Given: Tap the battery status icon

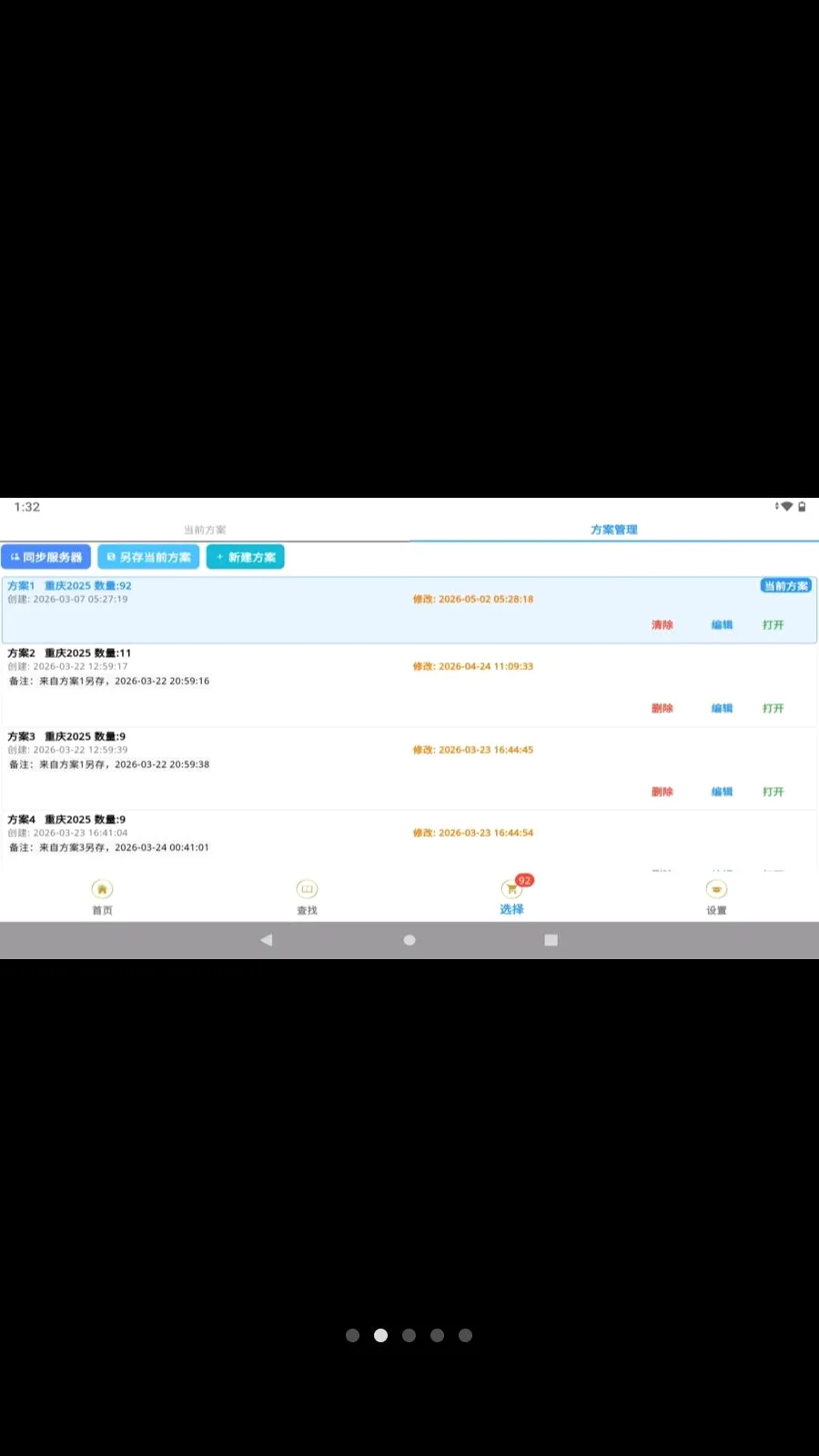Looking at the screenshot, I should [x=802, y=507].
